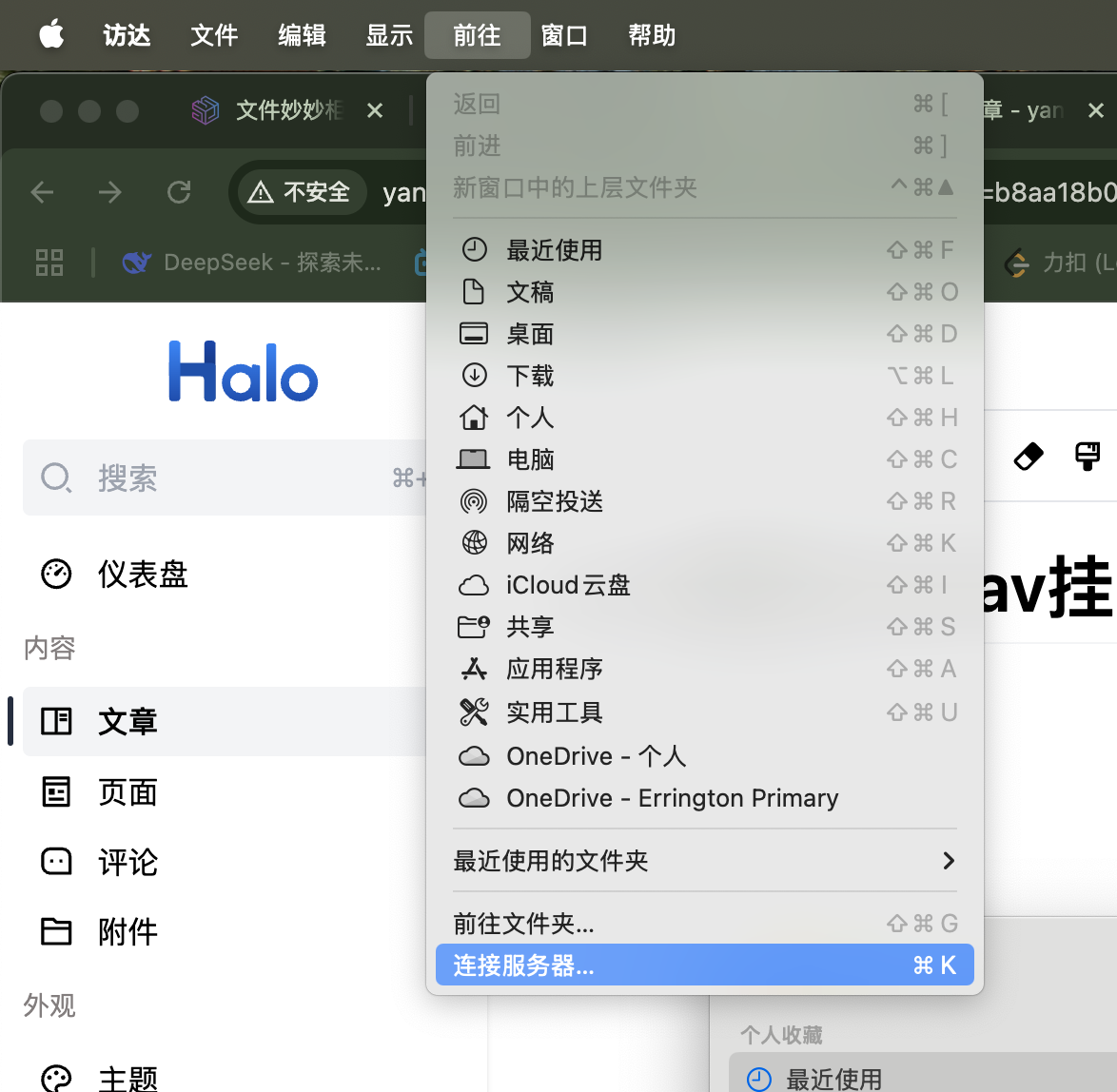Open iCloud Drive from the menu

click(568, 585)
